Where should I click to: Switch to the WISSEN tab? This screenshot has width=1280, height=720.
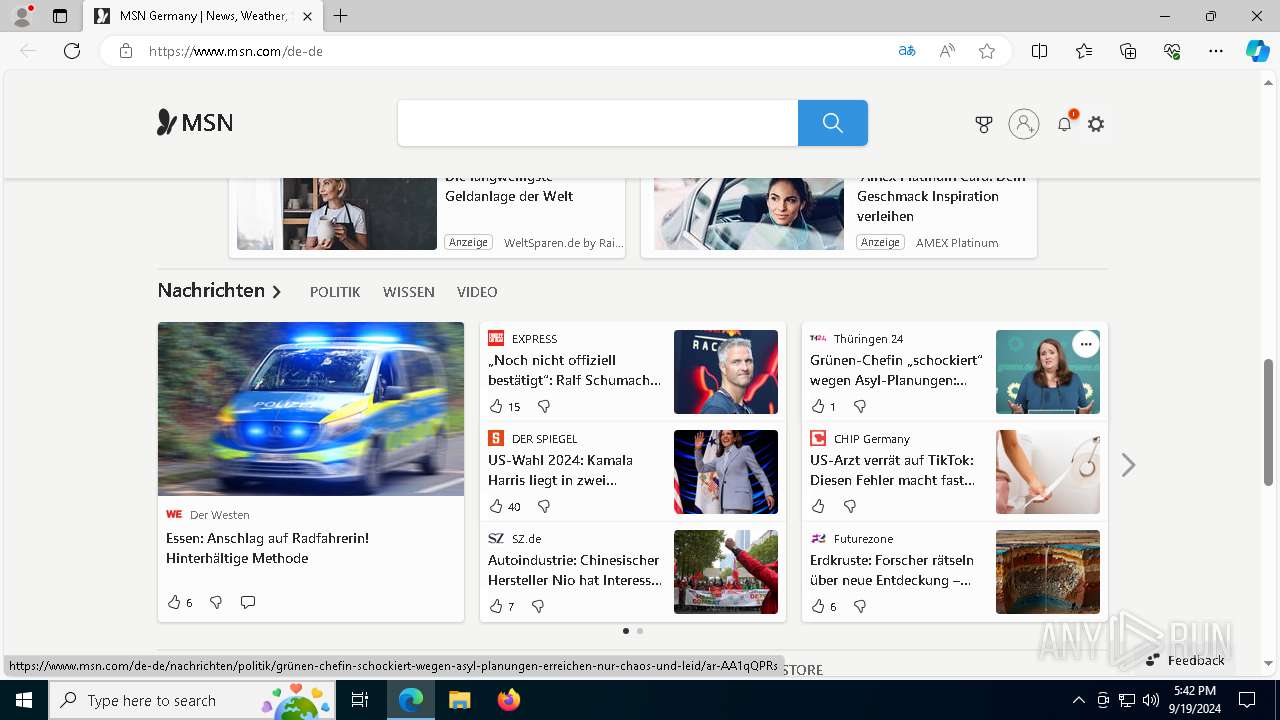409,292
